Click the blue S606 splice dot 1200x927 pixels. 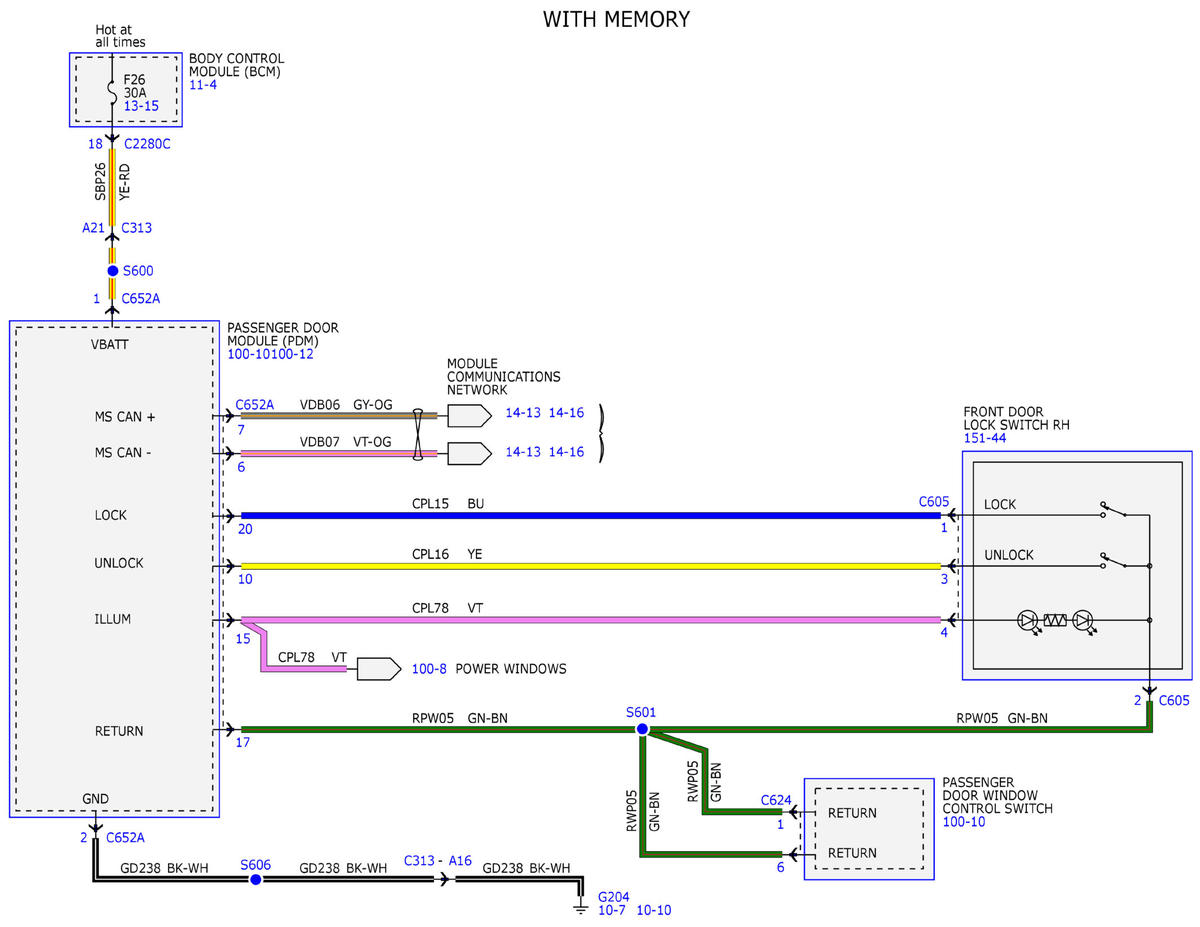pyautogui.click(x=255, y=879)
